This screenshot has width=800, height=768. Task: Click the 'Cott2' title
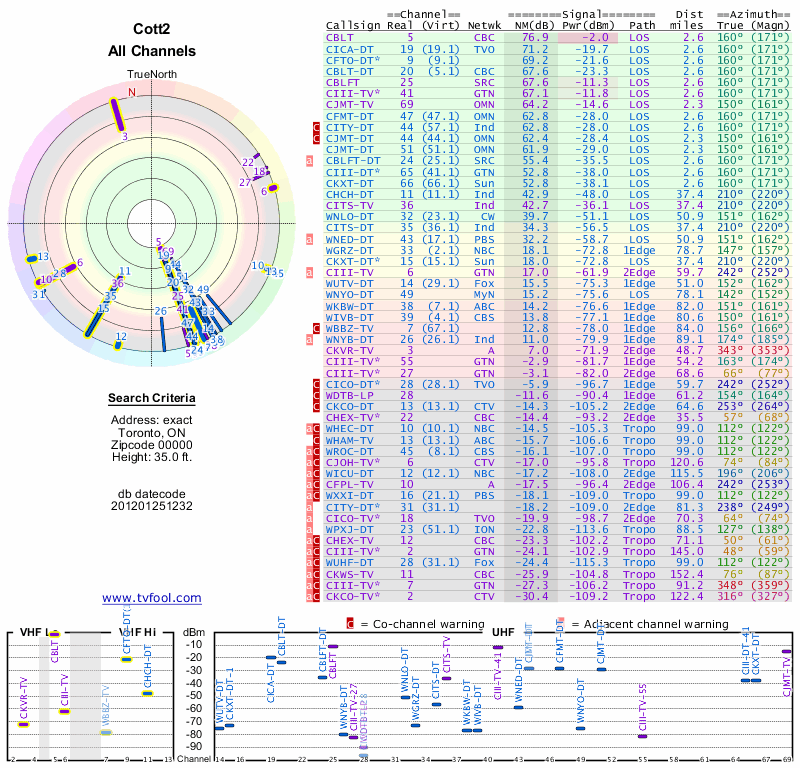[x=152, y=29]
